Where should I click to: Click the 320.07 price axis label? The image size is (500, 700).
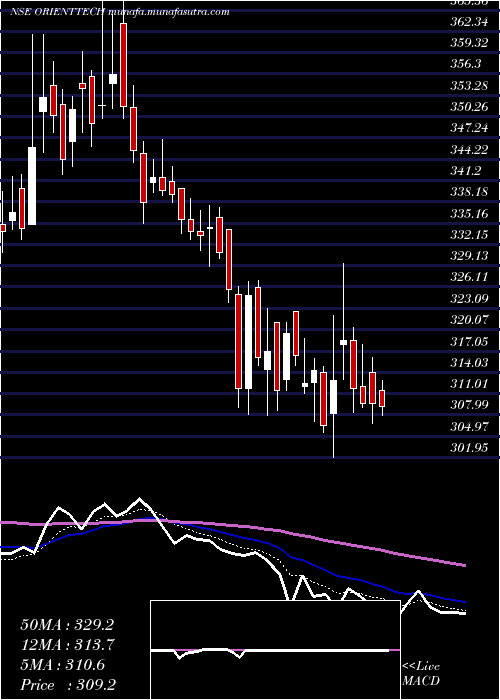pyautogui.click(x=468, y=320)
